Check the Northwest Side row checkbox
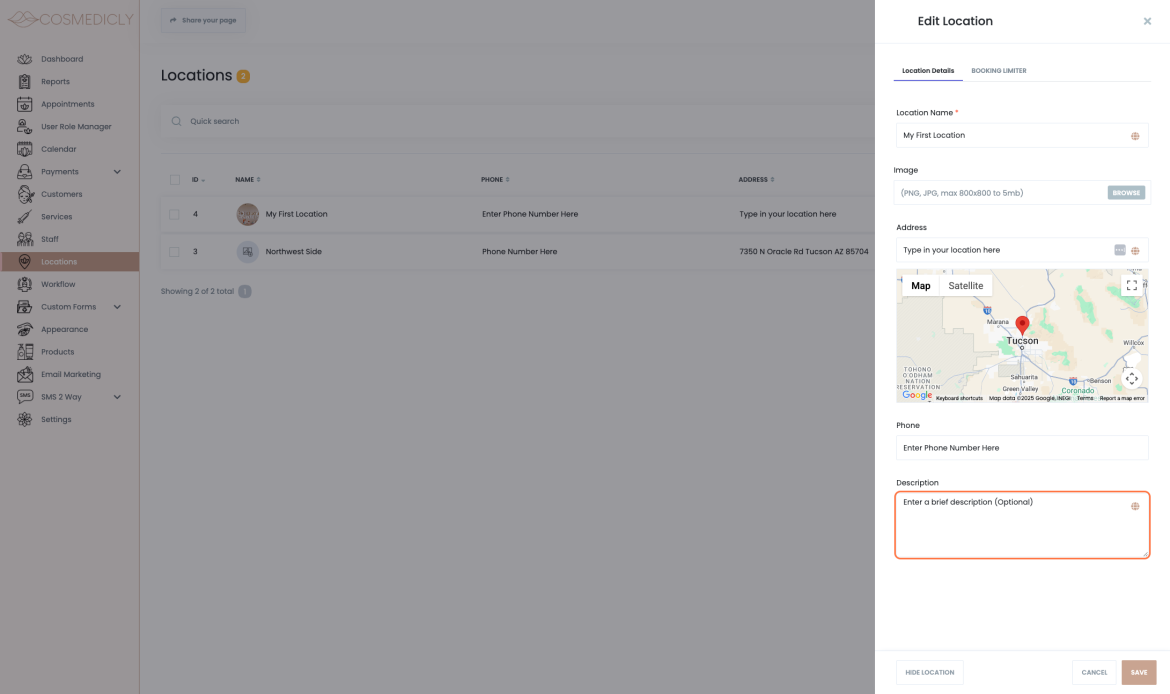Viewport: 1170px width, 694px height. pyautogui.click(x=174, y=251)
